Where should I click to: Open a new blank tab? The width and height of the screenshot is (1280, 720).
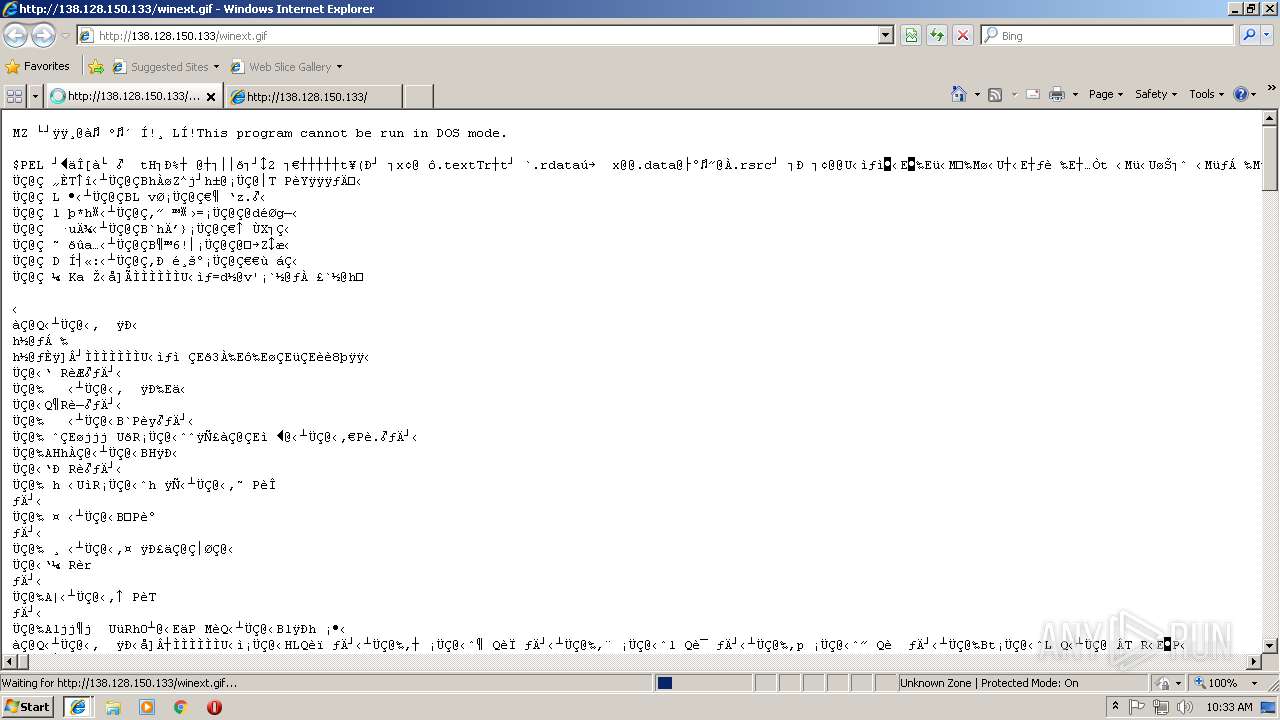click(418, 97)
